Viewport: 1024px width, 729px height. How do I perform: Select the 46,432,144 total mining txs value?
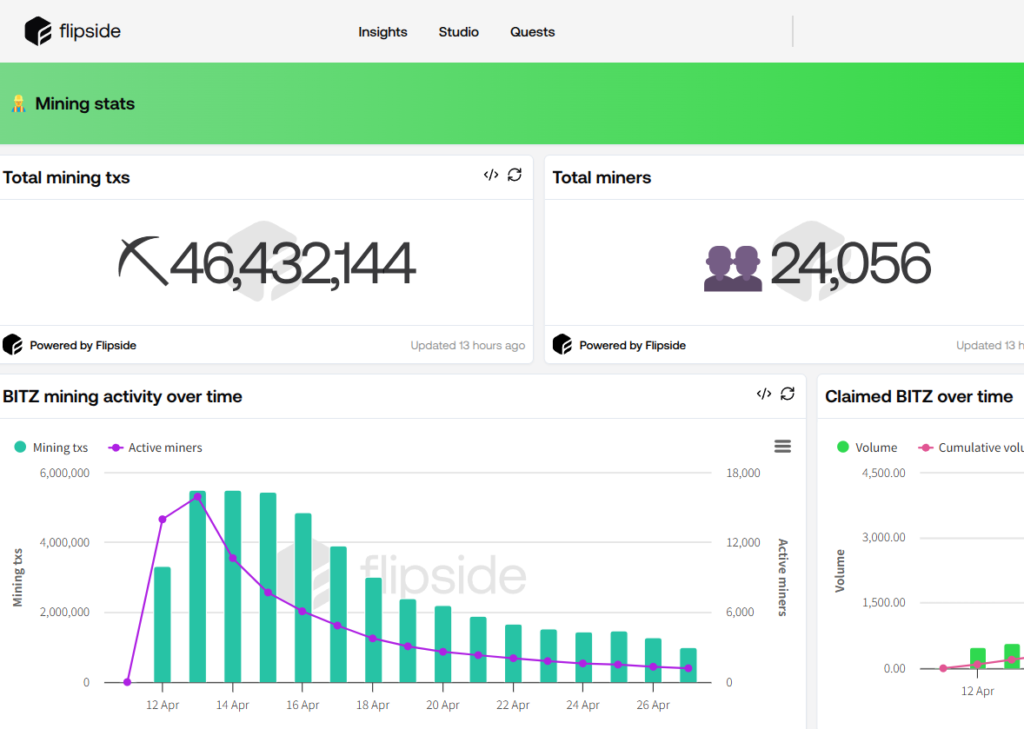292,263
